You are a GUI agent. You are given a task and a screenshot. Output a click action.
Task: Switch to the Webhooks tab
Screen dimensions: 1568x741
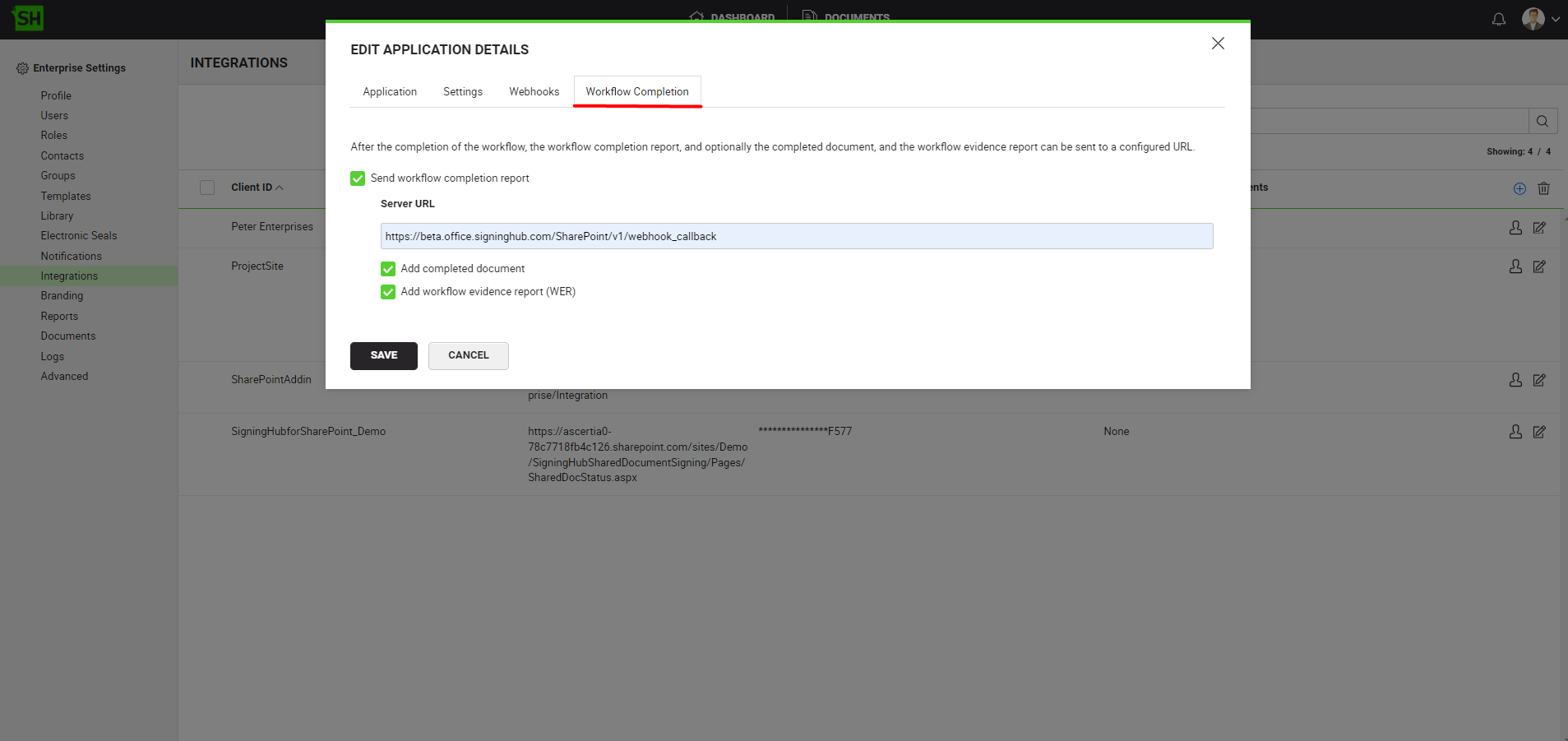pyautogui.click(x=534, y=92)
